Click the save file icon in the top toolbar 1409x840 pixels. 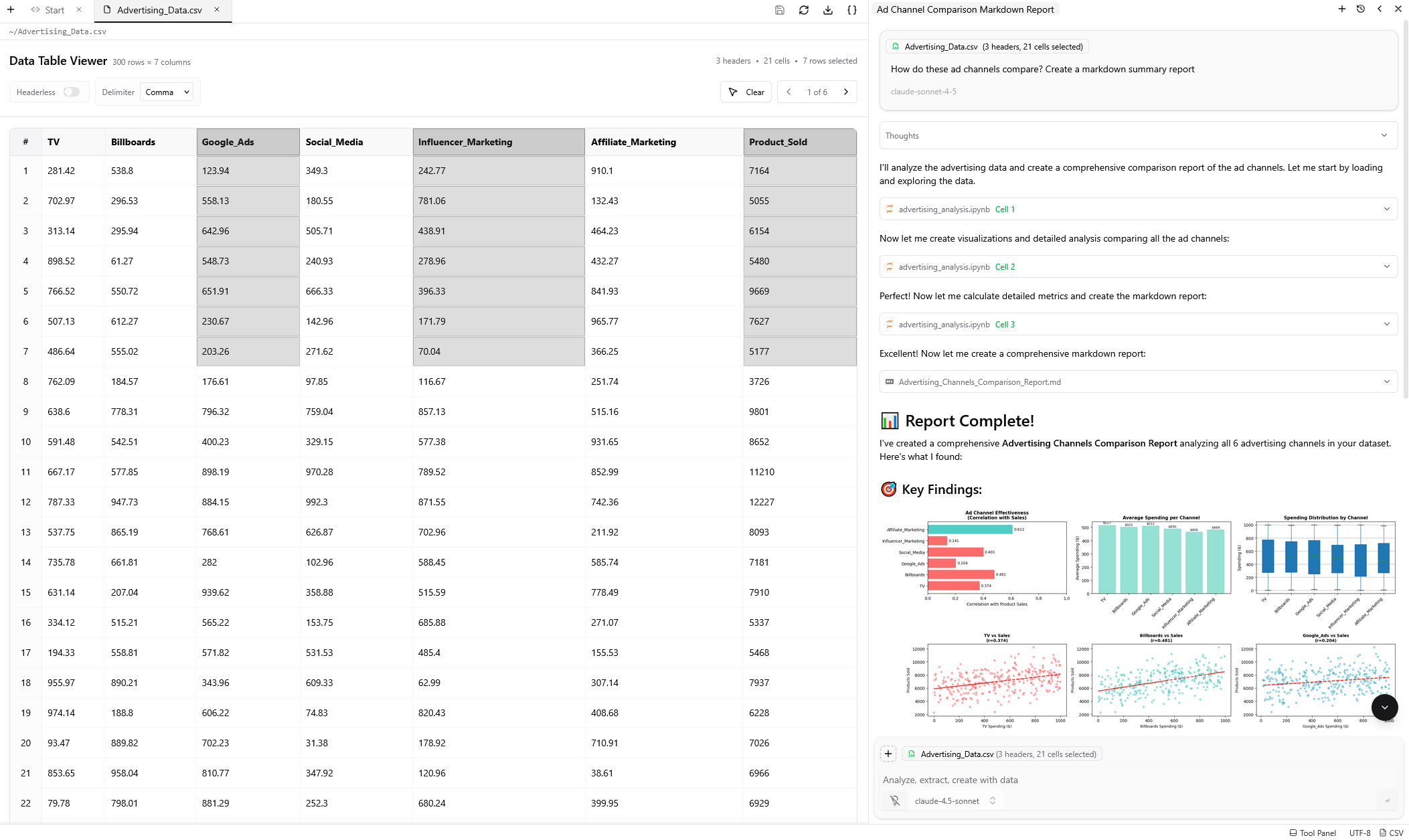pyautogui.click(x=780, y=10)
